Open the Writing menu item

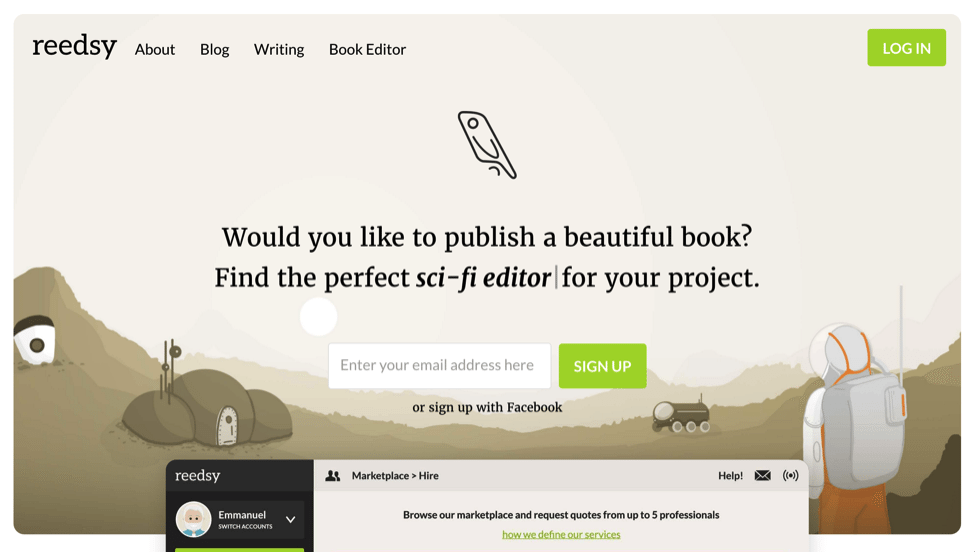(x=279, y=49)
